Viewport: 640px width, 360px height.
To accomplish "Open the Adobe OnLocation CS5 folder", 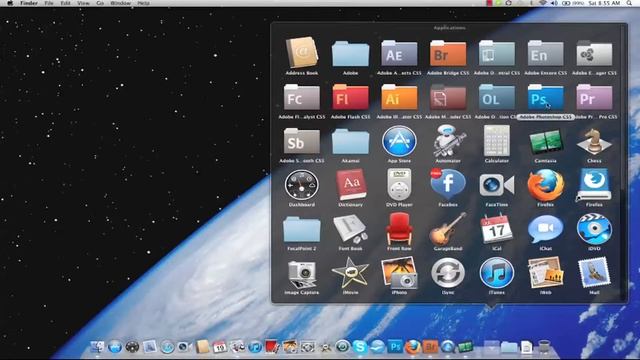I will (497, 97).
